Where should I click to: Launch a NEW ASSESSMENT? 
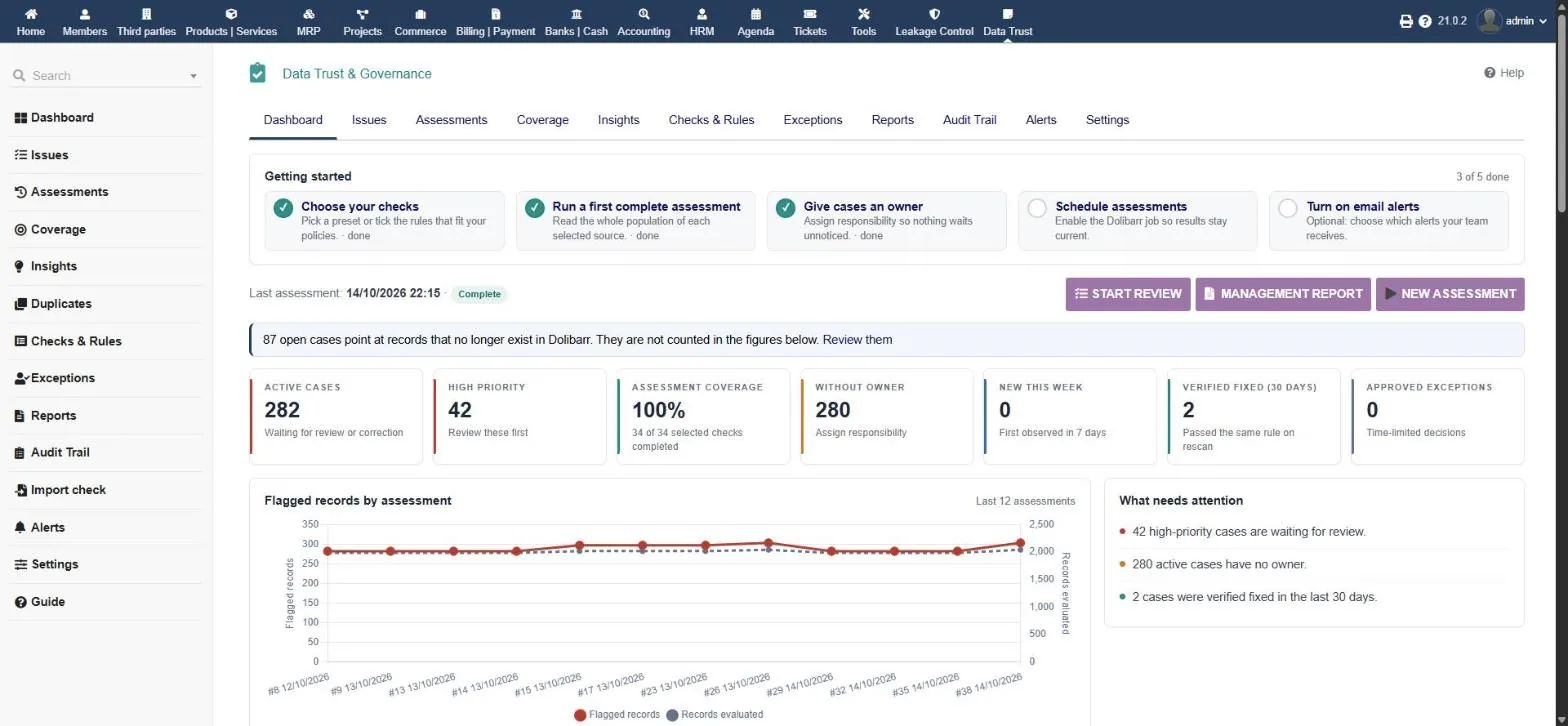(1450, 294)
